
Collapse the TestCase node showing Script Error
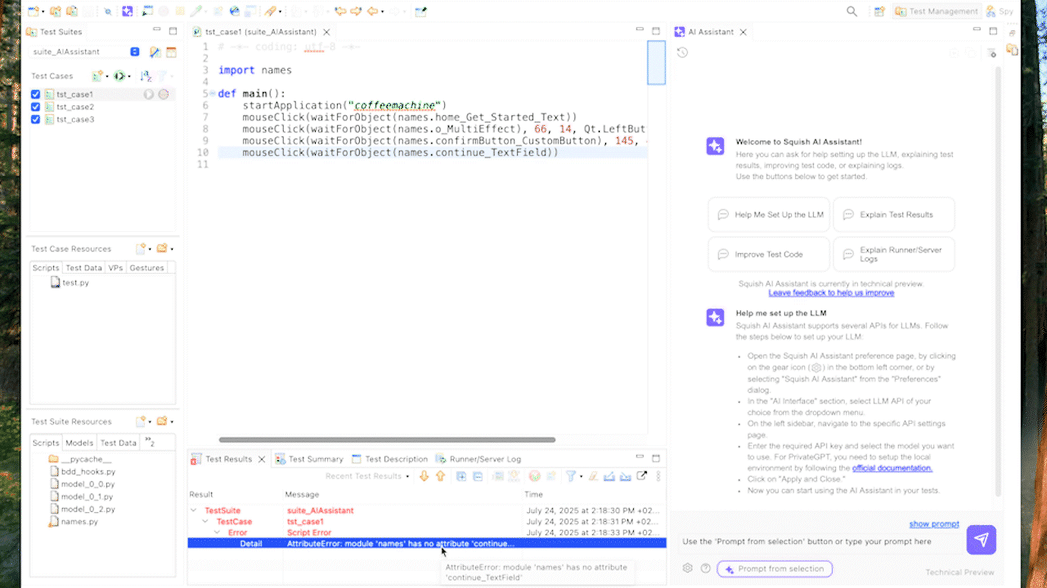coord(203,521)
